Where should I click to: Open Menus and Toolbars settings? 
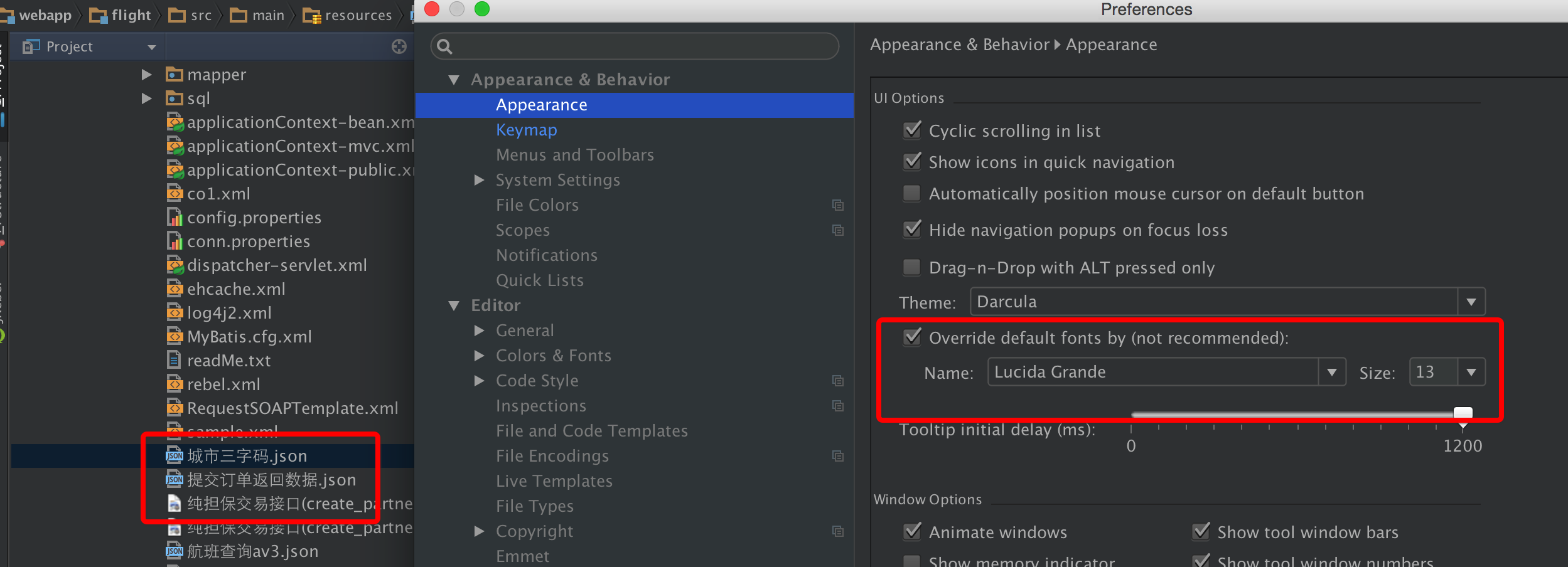(x=575, y=155)
